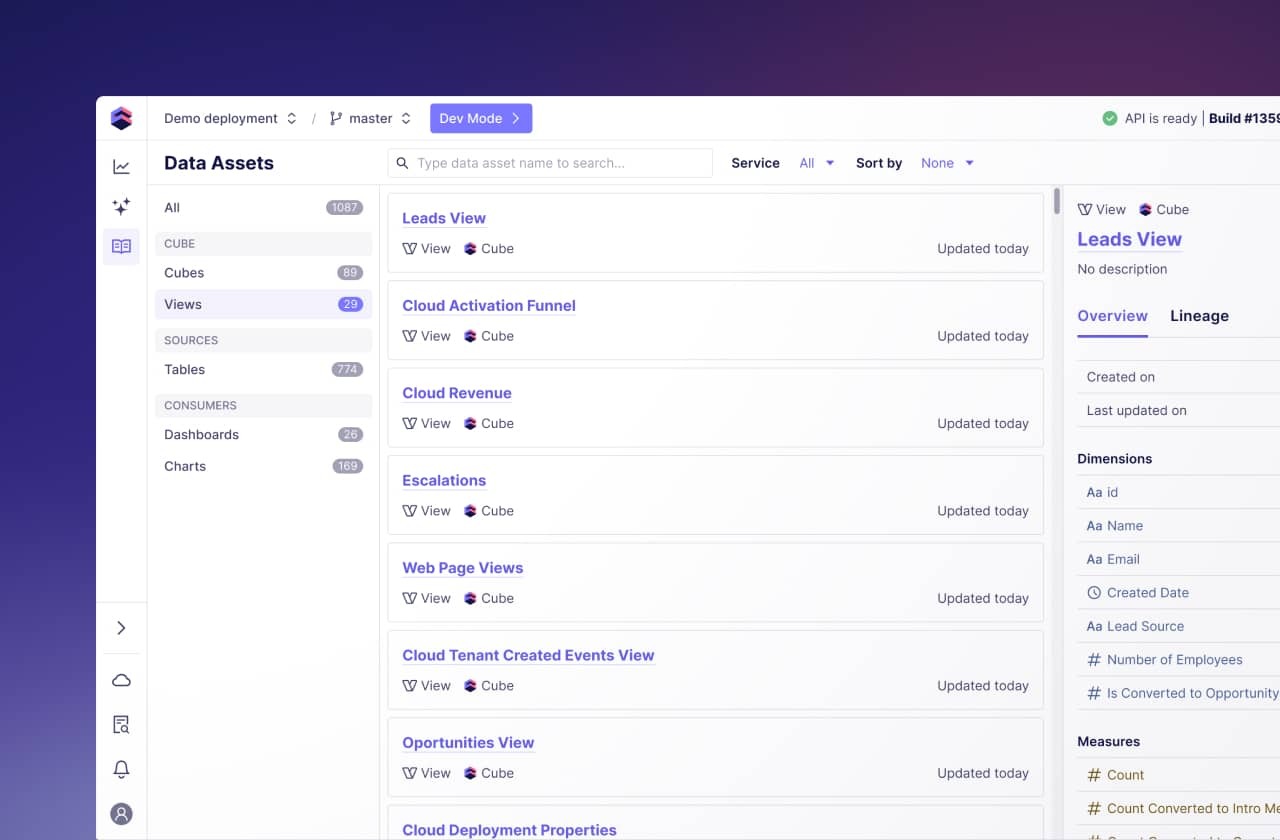The height and width of the screenshot is (840, 1280).
Task: Open the user account avatar icon
Action: tap(121, 813)
